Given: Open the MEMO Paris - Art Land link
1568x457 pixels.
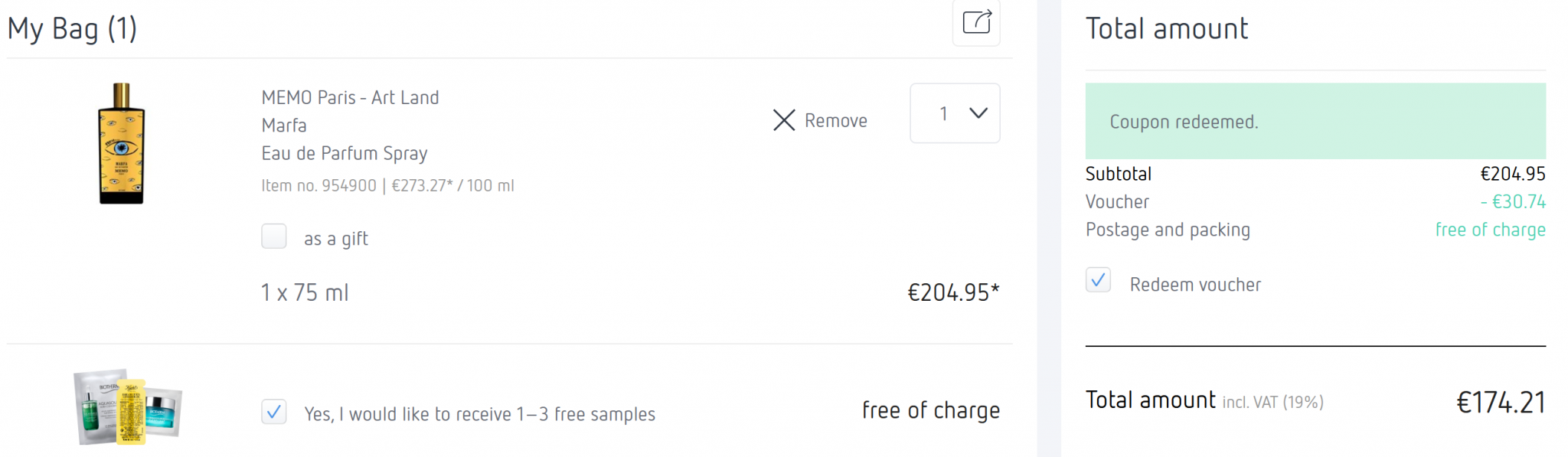Looking at the screenshot, I should (350, 98).
